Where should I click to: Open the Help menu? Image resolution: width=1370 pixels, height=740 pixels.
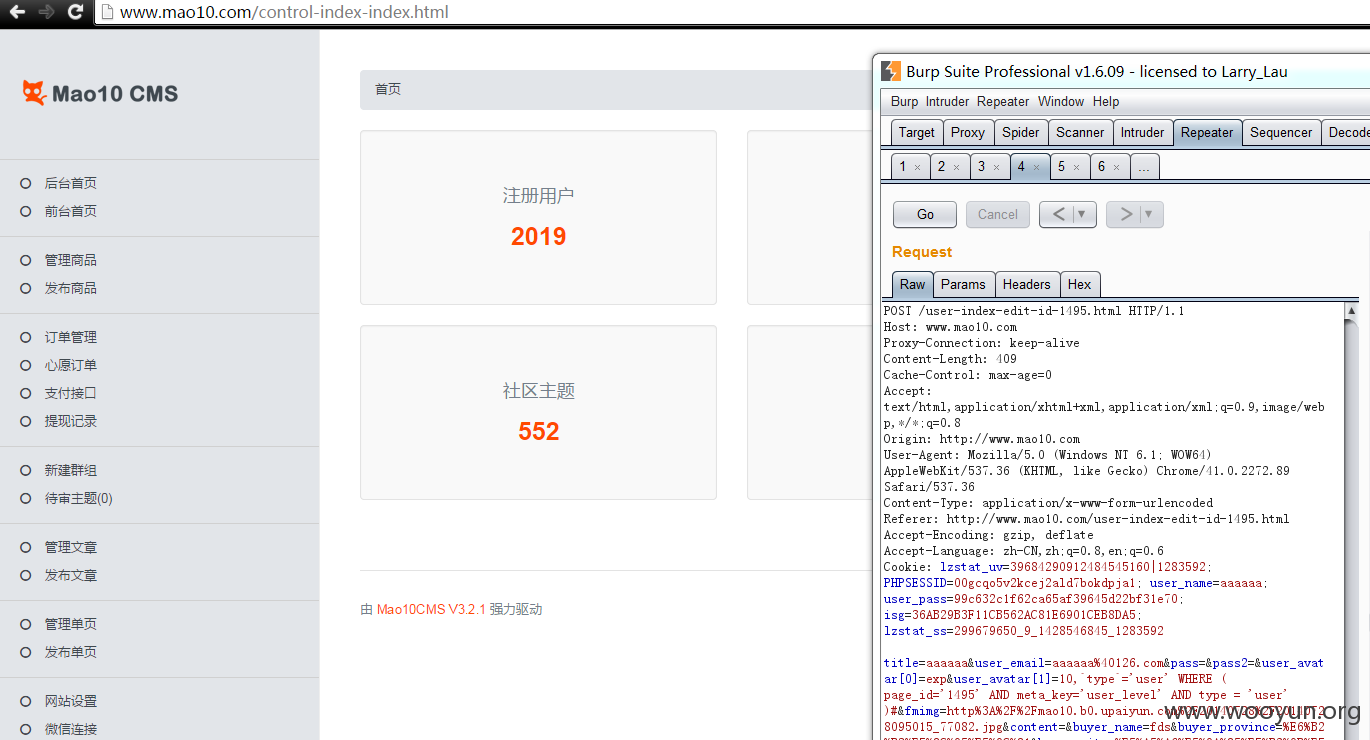[x=1106, y=101]
